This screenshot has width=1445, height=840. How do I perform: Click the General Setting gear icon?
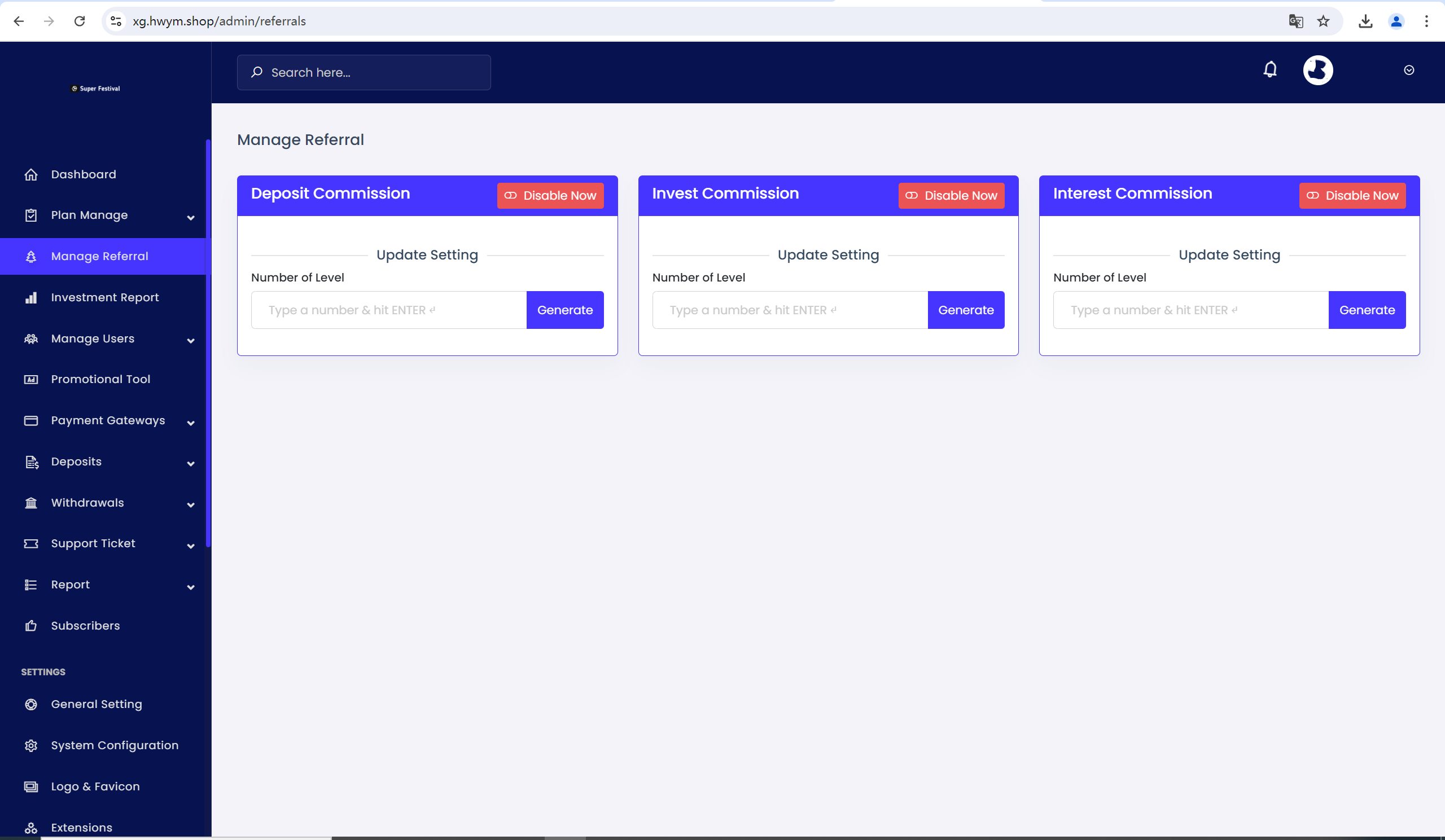coord(30,704)
